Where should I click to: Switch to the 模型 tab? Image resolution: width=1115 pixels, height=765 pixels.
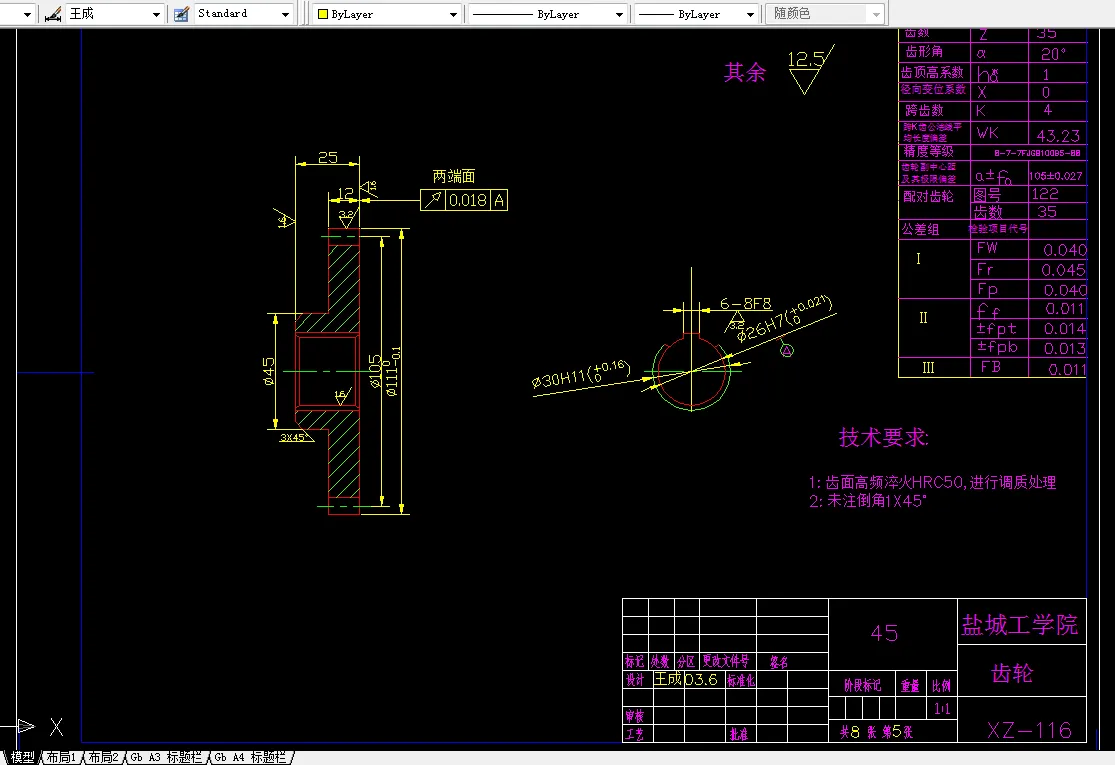click(22, 757)
